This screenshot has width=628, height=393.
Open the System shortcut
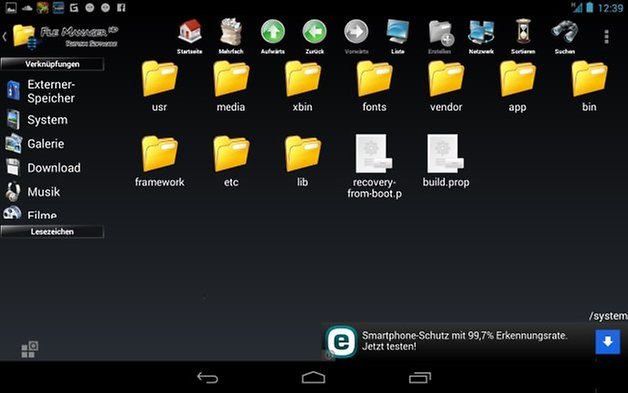pos(37,120)
